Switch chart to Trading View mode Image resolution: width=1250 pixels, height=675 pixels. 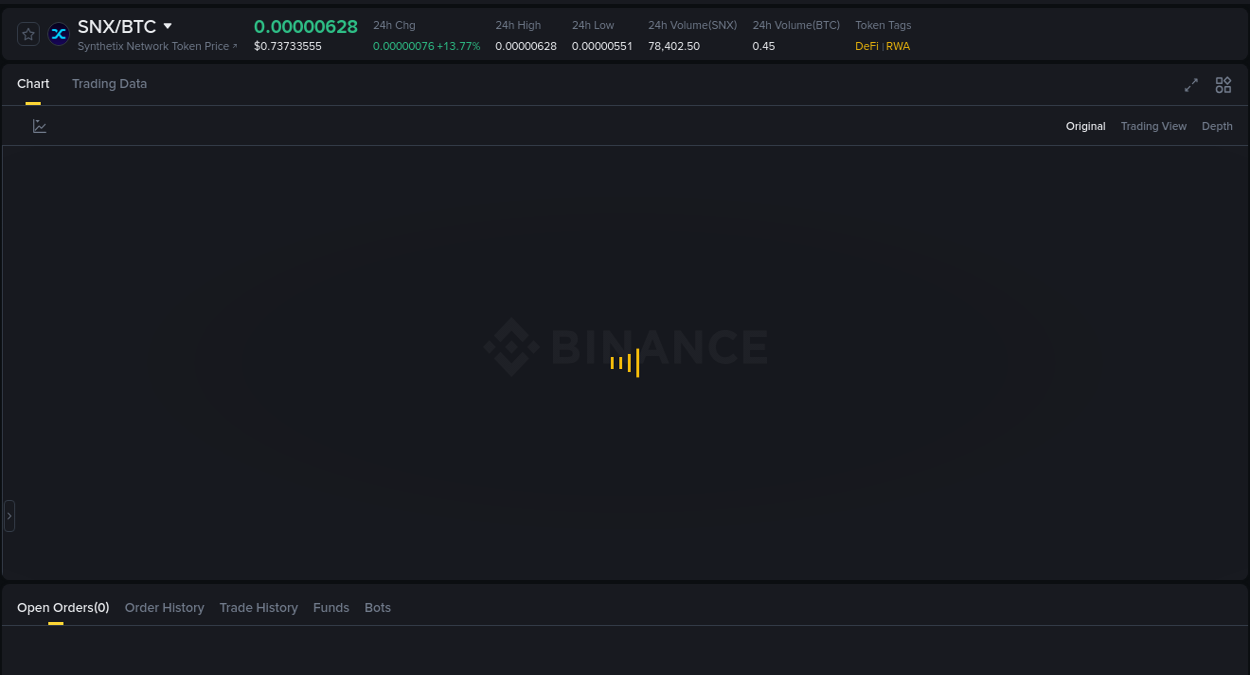(1153, 126)
